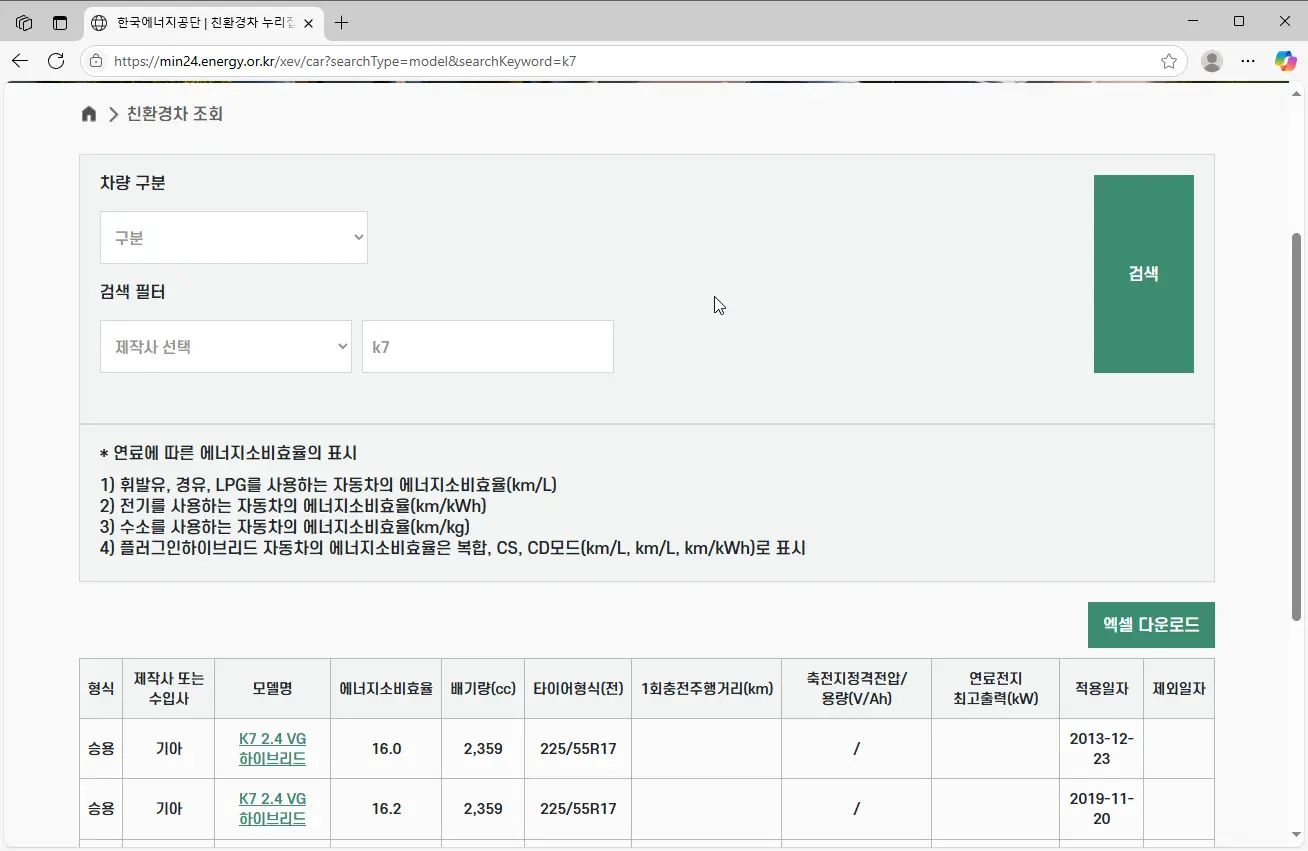Go back with the browser back arrow
1308x851 pixels.
tap(20, 61)
